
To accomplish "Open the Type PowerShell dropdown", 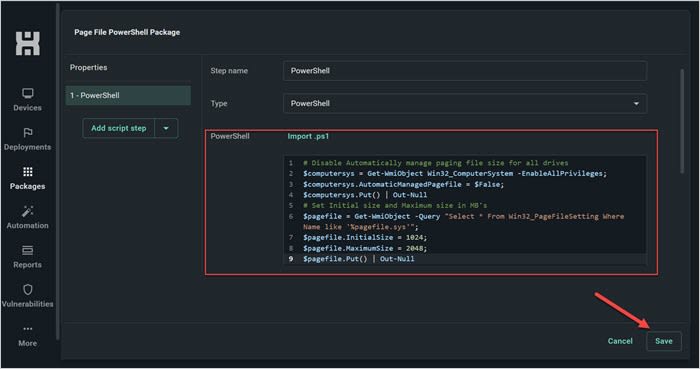I will (465, 104).
